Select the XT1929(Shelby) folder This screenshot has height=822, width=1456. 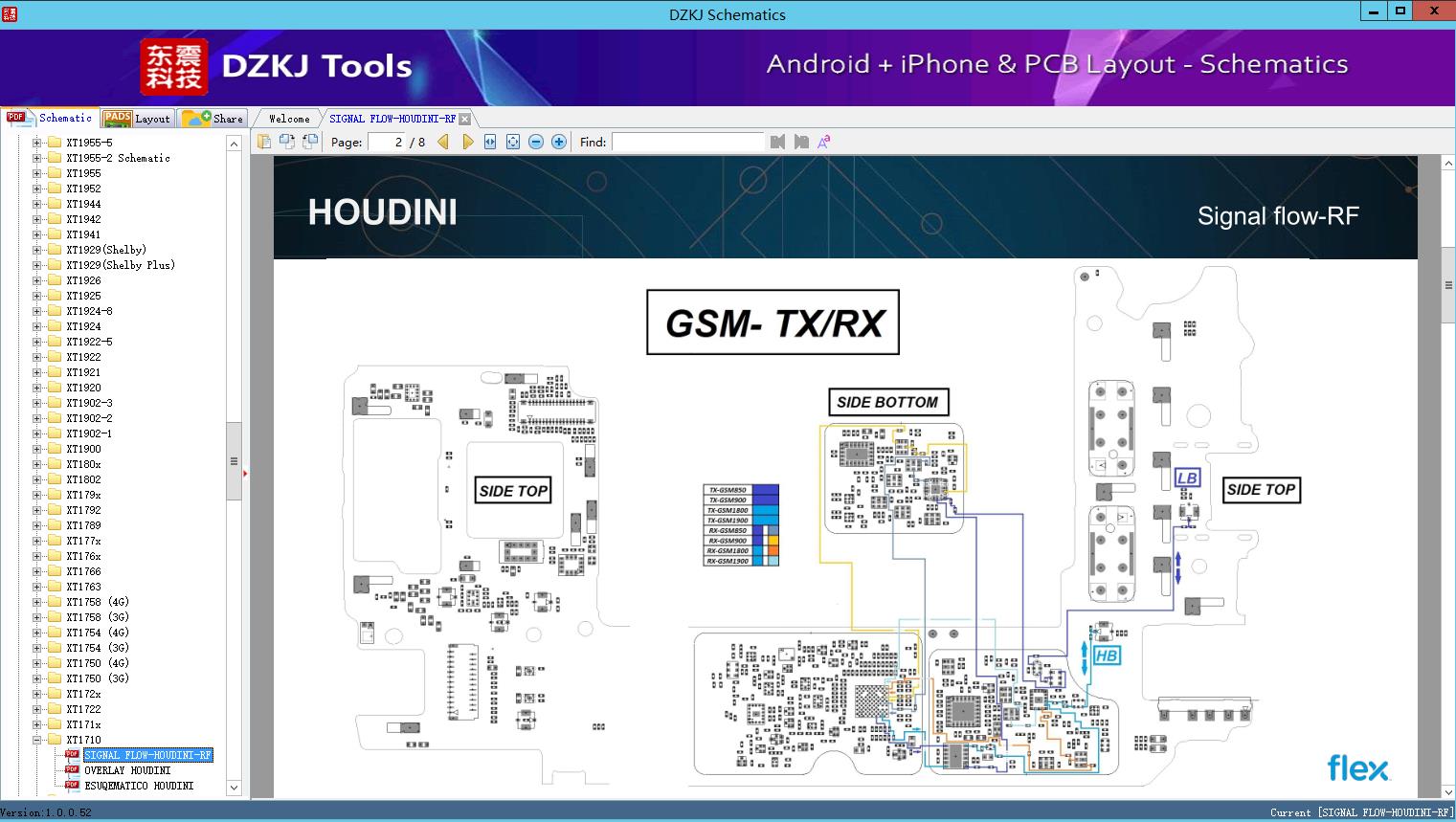tap(106, 250)
